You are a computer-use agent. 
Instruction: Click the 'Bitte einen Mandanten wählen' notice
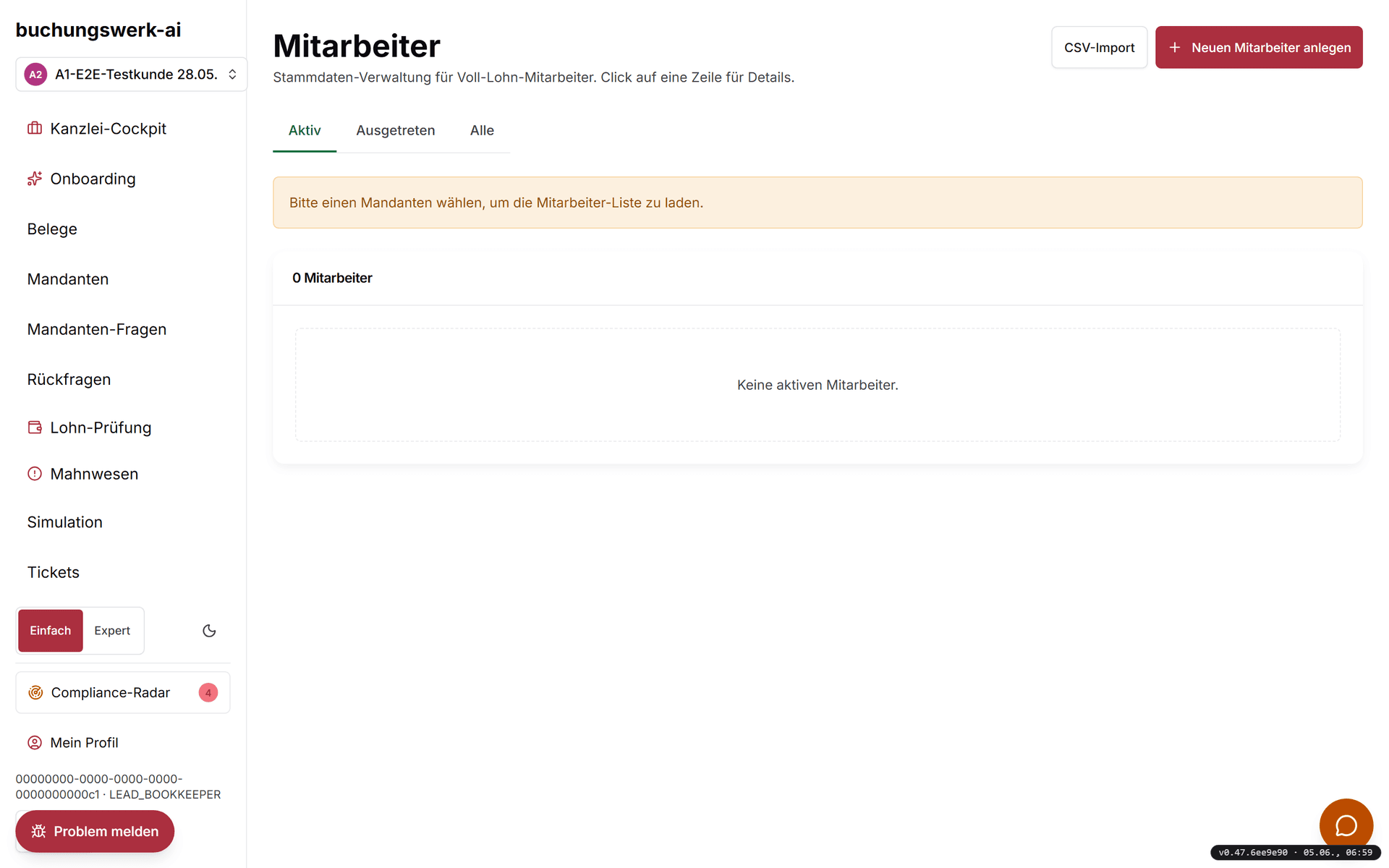pyautogui.click(x=817, y=203)
